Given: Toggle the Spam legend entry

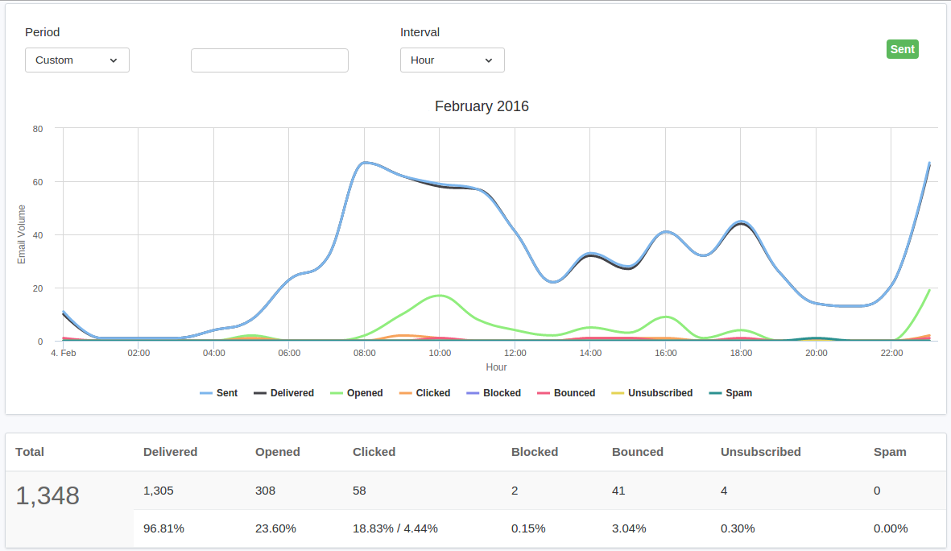Looking at the screenshot, I should coord(731,393).
